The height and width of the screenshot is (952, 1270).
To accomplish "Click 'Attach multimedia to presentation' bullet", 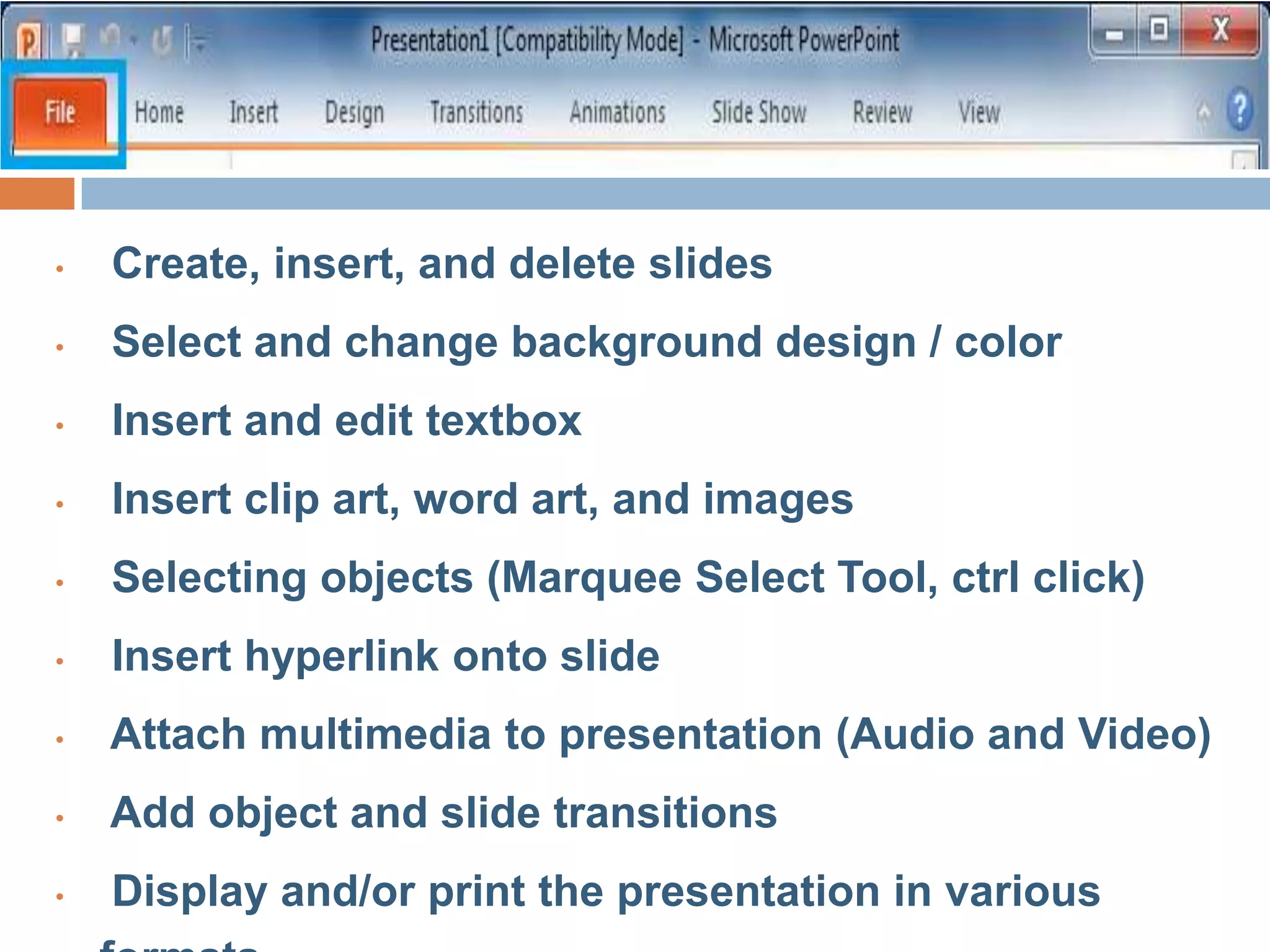I will click(x=661, y=735).
